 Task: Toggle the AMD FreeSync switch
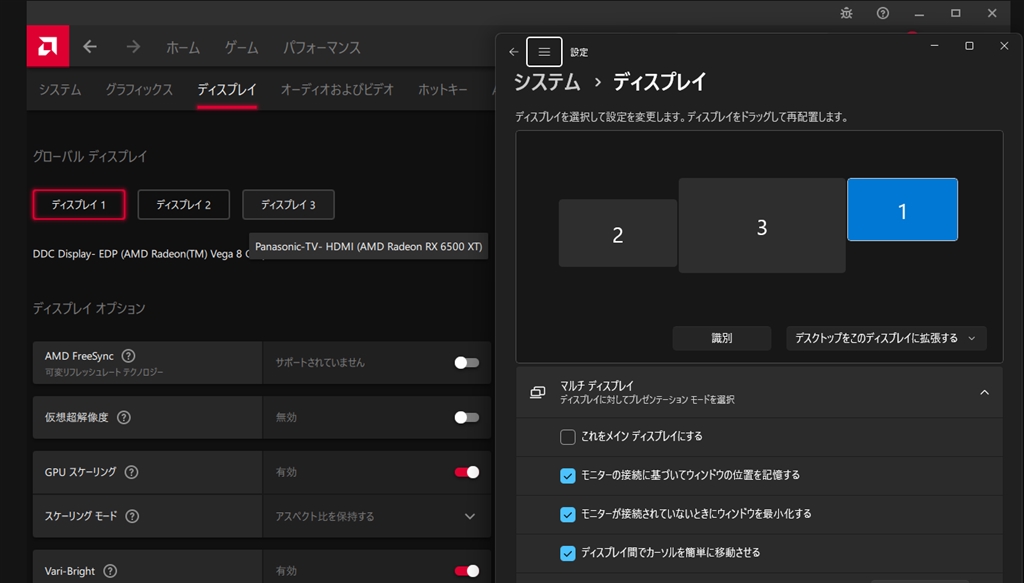pos(466,362)
